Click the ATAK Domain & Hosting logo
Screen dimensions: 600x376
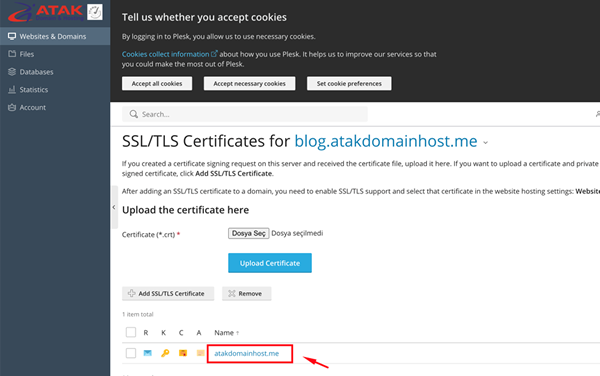point(46,13)
